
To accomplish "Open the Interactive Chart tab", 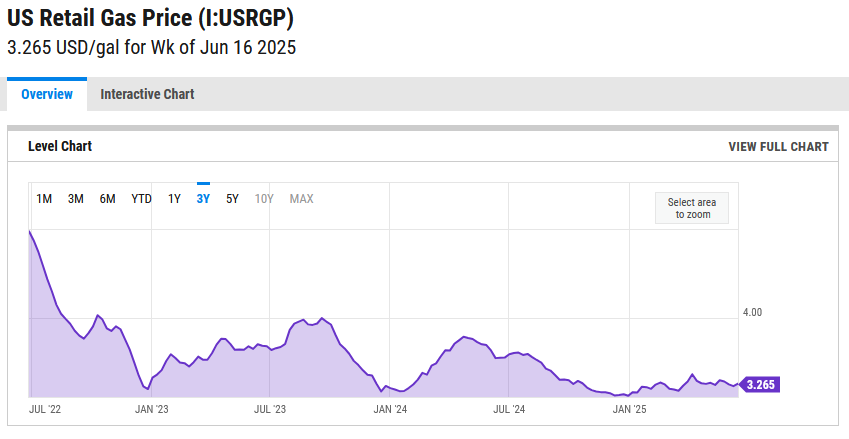I will click(x=147, y=94).
